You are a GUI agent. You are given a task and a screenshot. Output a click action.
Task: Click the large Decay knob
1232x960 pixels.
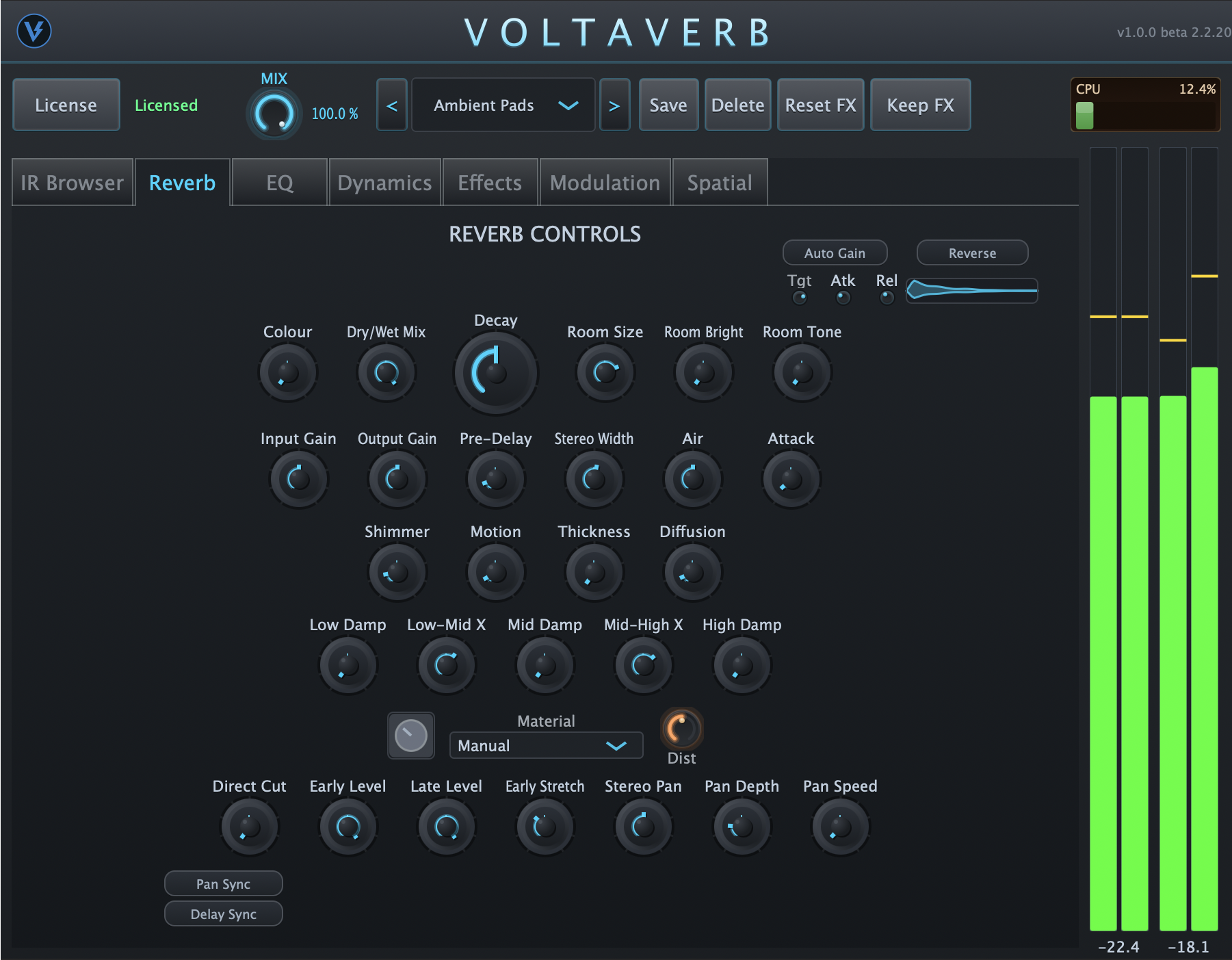496,373
